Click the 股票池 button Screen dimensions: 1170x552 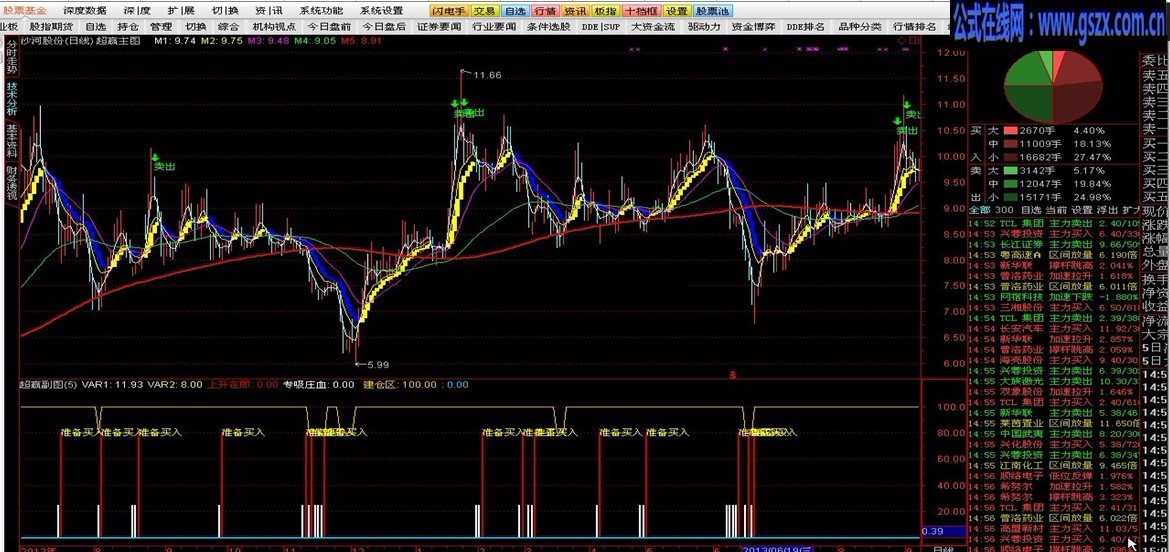tap(713, 11)
